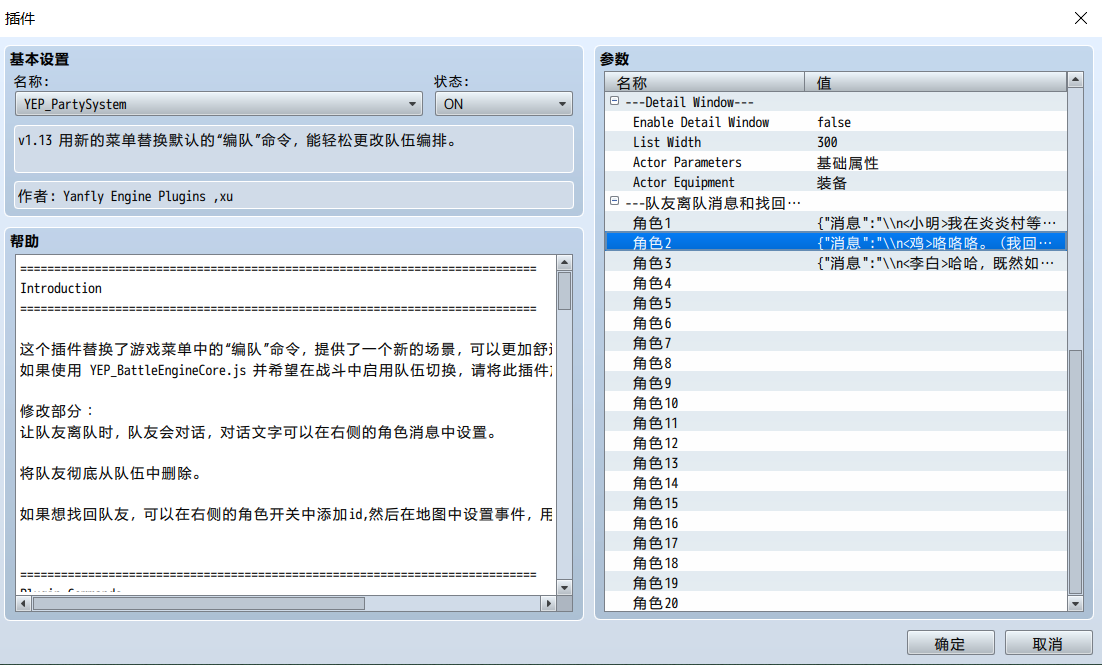
Task: Select the 角色14 parameter row
Action: click(x=836, y=483)
